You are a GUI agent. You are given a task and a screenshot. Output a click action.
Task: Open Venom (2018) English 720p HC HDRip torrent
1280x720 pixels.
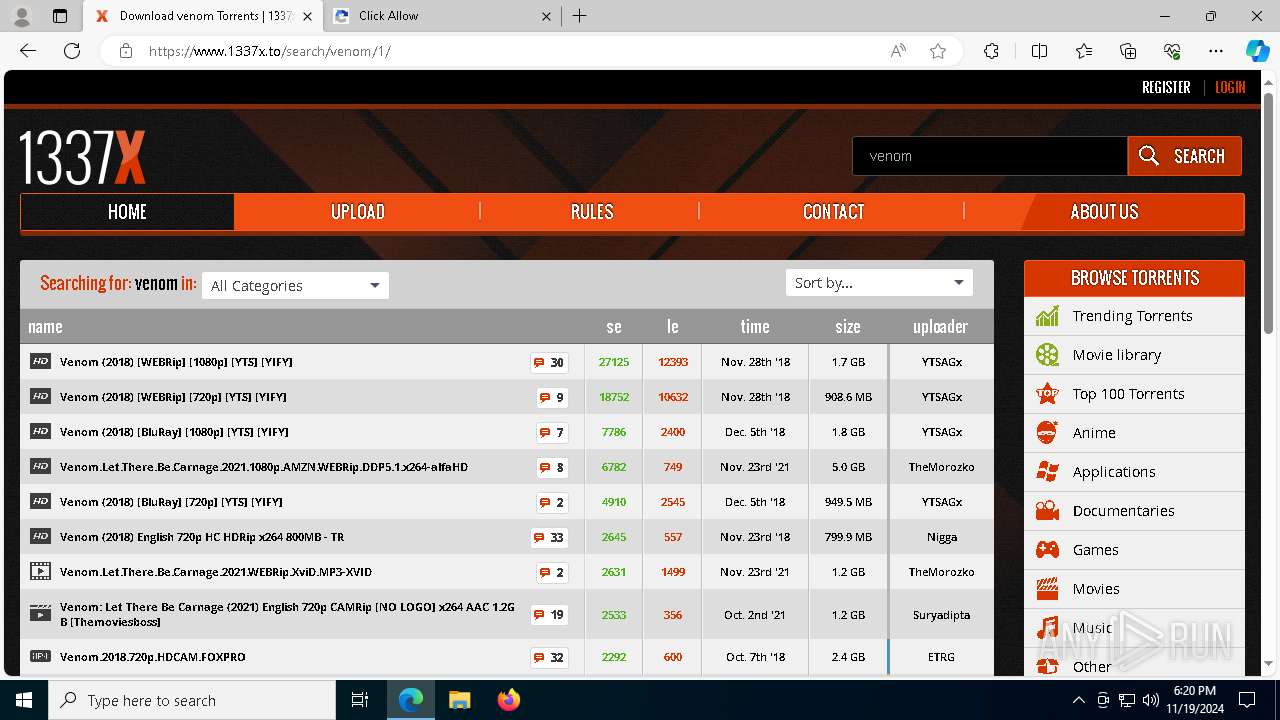[202, 537]
